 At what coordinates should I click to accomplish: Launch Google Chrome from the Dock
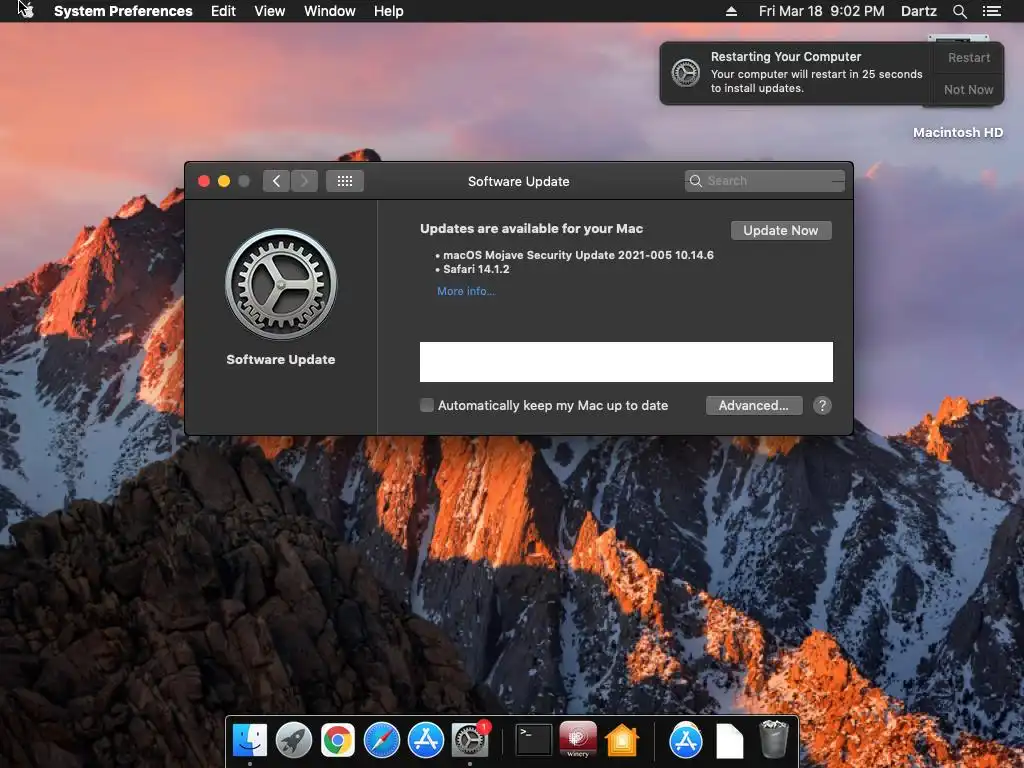point(338,741)
